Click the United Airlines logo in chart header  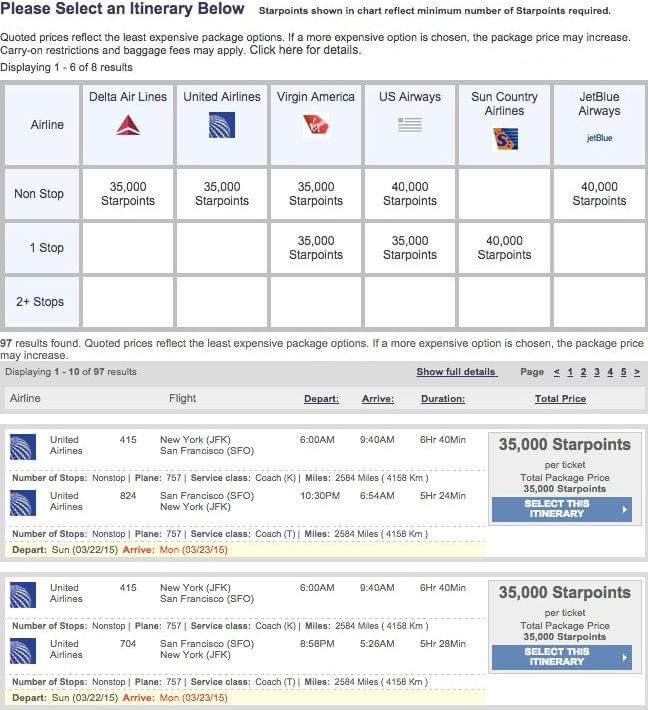point(222,125)
